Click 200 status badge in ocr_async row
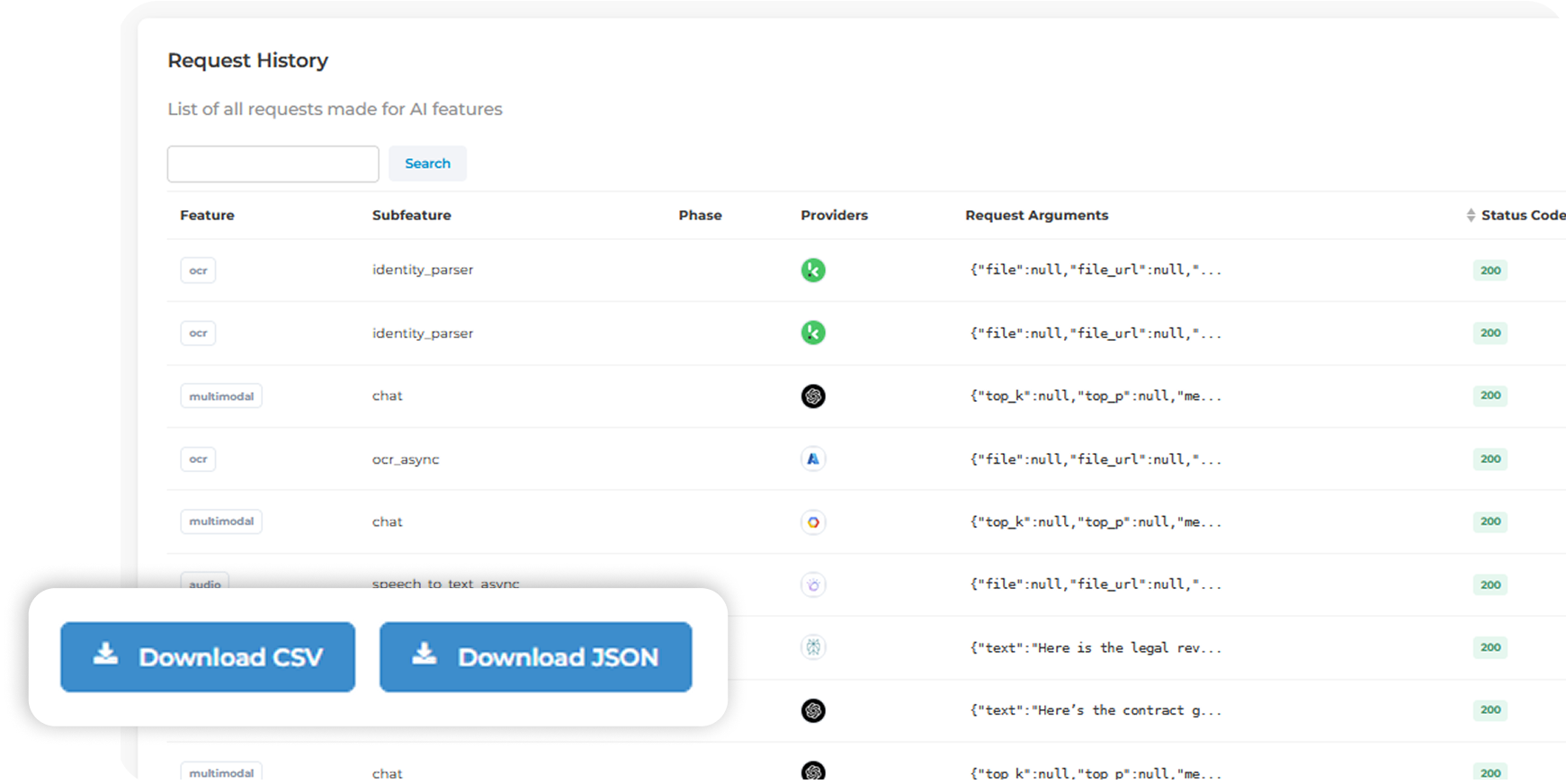1566x784 pixels. (x=1490, y=459)
